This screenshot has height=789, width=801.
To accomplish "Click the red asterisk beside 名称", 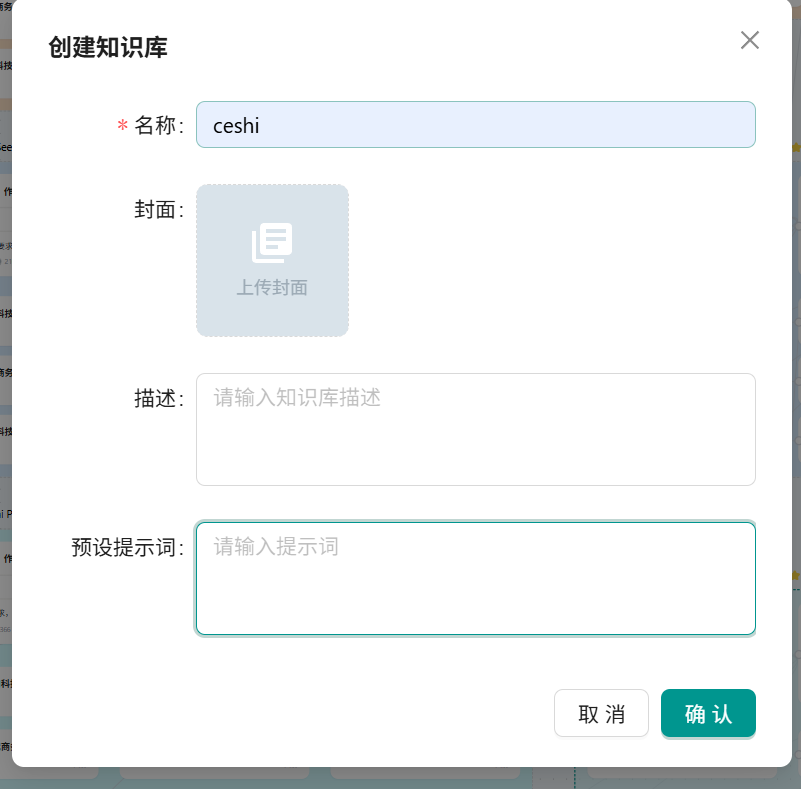I will pyautogui.click(x=120, y=125).
